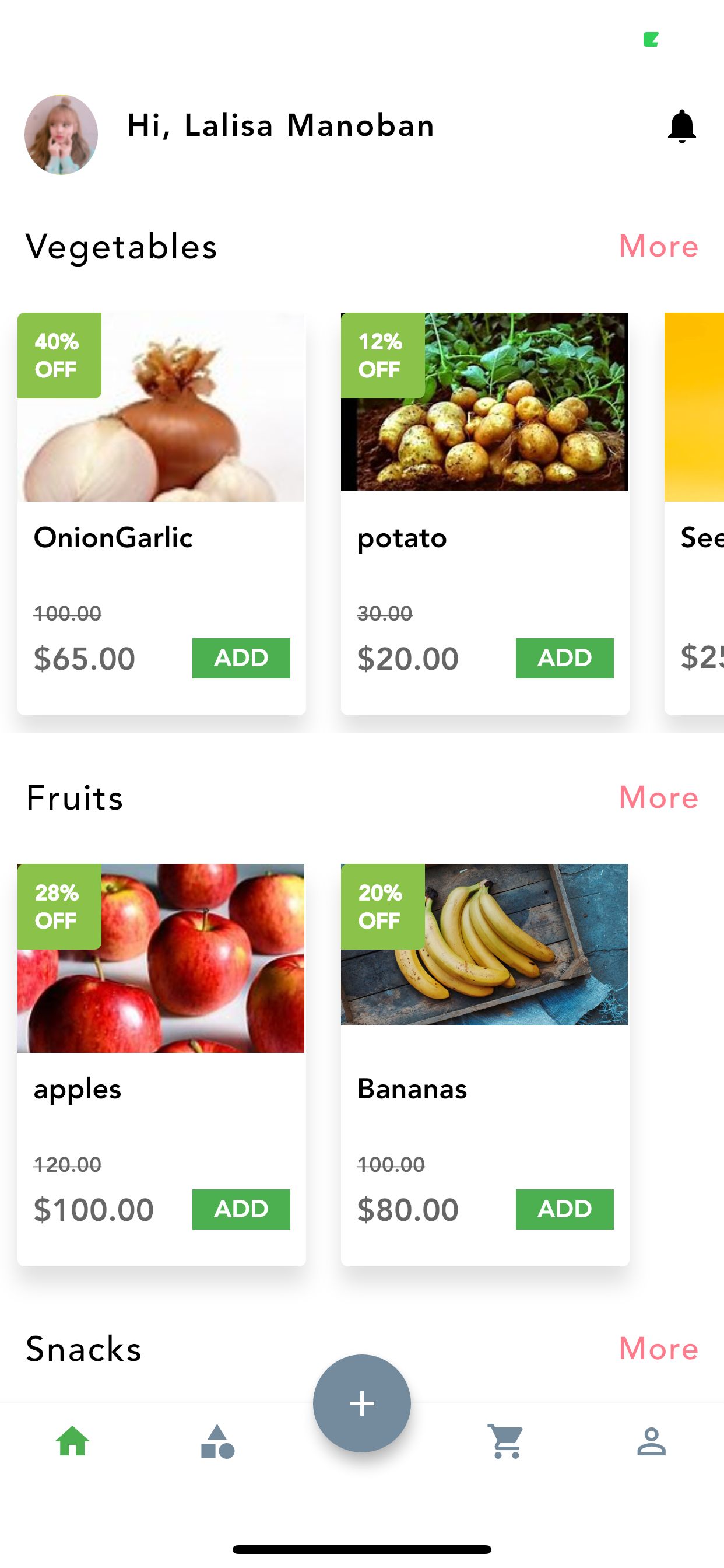Add Bananas to cart

pos(565,1209)
